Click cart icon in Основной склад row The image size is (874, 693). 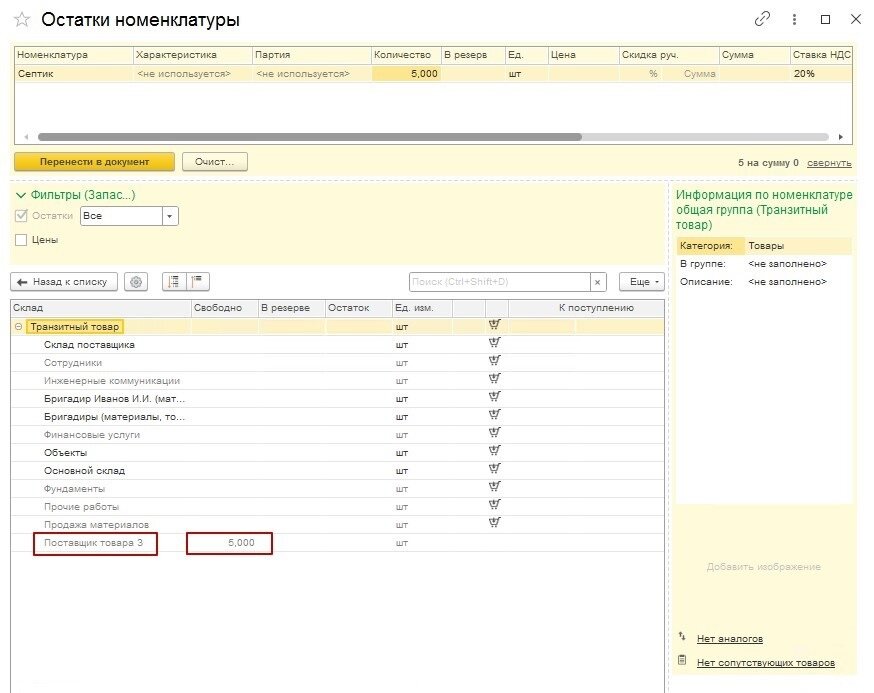tap(494, 470)
